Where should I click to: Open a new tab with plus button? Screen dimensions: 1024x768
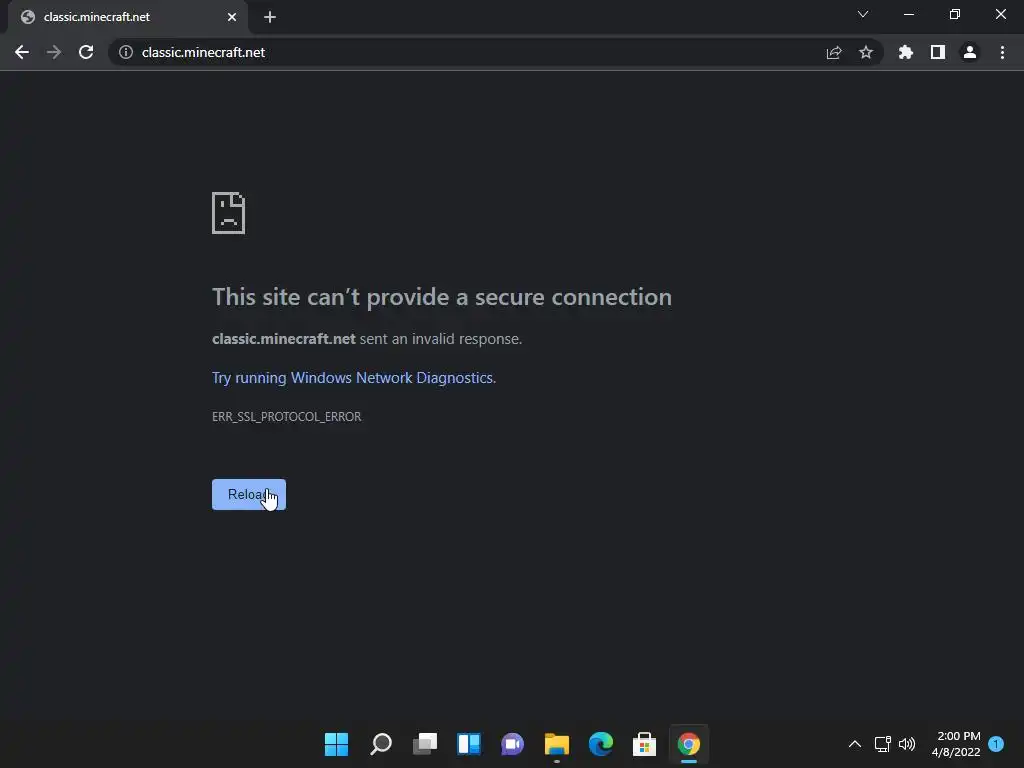click(x=270, y=17)
